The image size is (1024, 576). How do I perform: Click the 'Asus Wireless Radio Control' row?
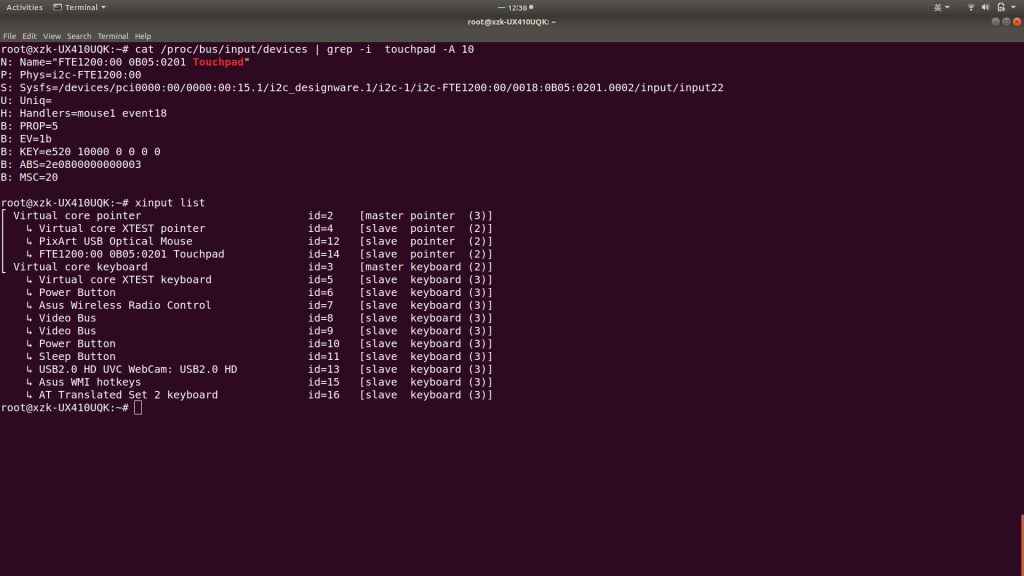click(259, 306)
